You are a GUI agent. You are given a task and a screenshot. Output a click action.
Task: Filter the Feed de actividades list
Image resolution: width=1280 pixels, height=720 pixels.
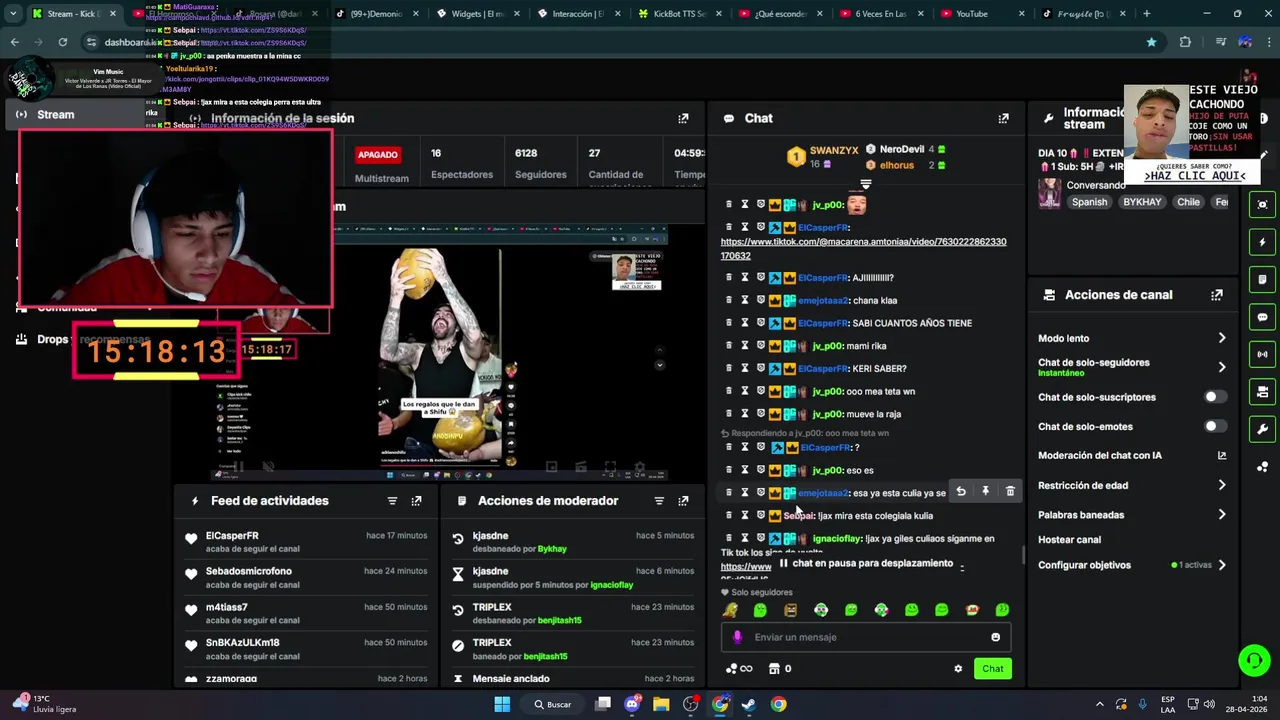tap(392, 501)
